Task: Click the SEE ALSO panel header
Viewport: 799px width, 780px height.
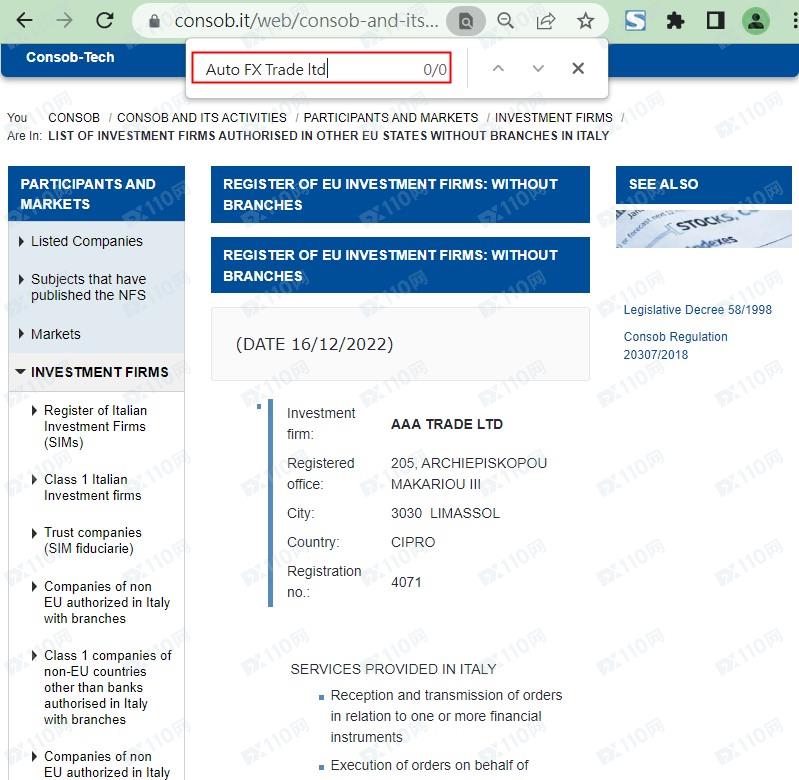Action: [x=703, y=184]
